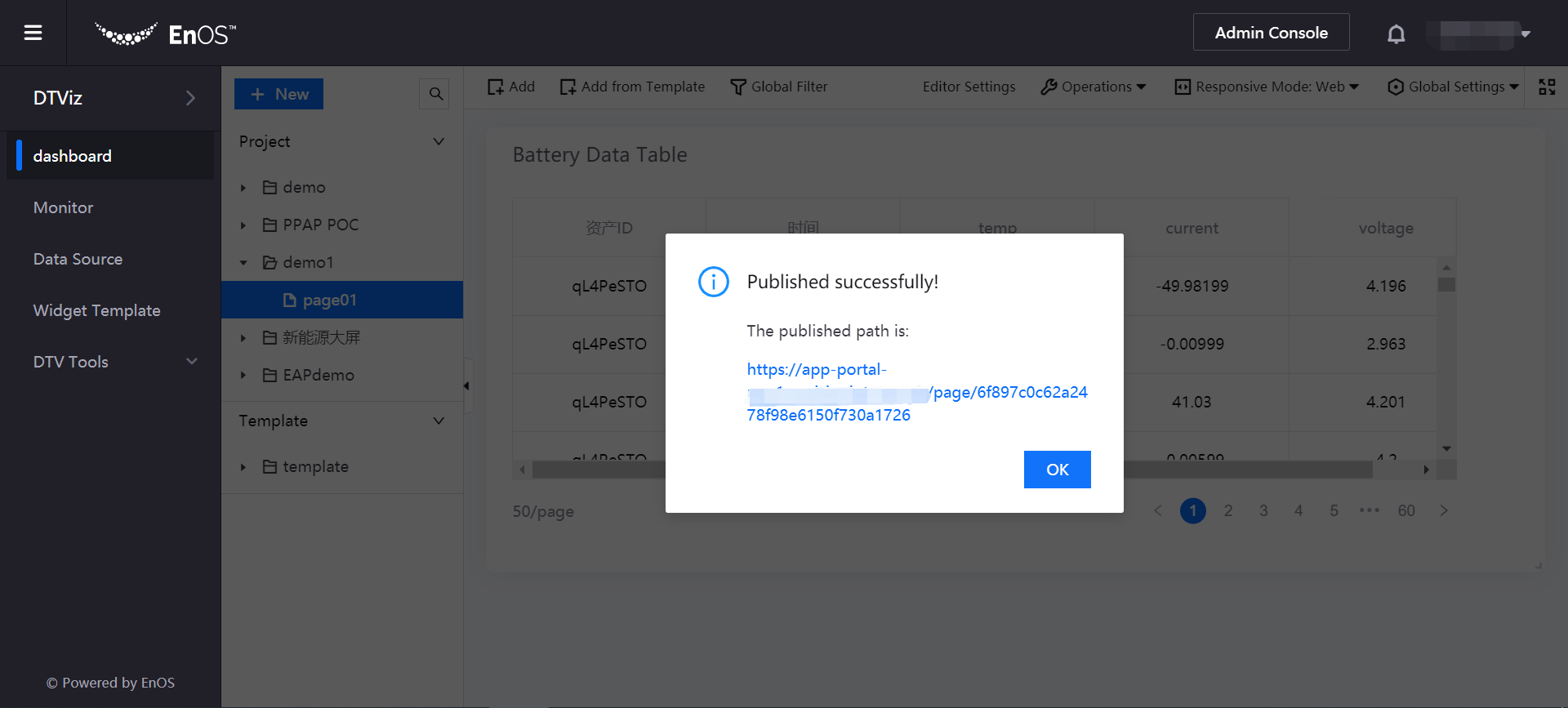Click the New button
Viewport: 1568px width, 708px height.
tap(278, 94)
